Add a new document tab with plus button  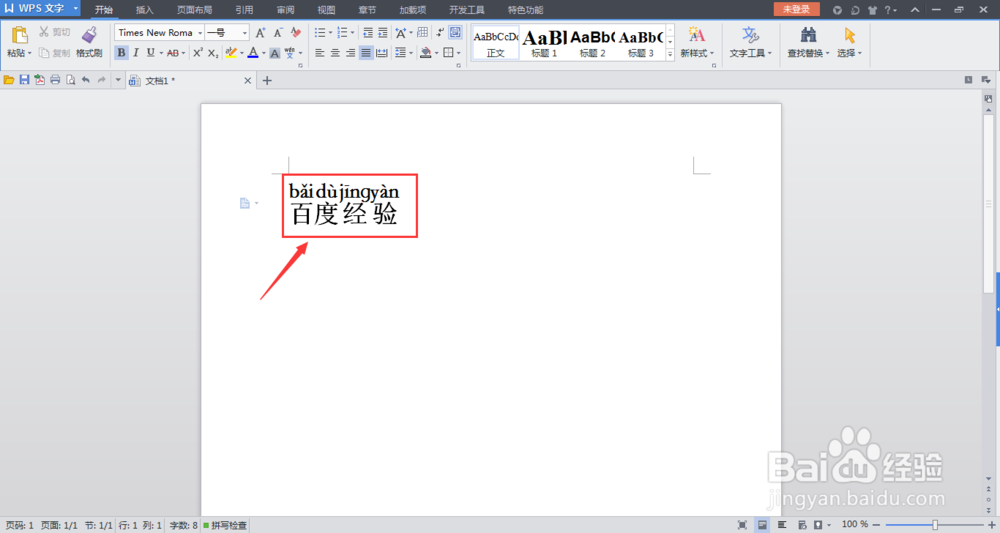(x=267, y=80)
